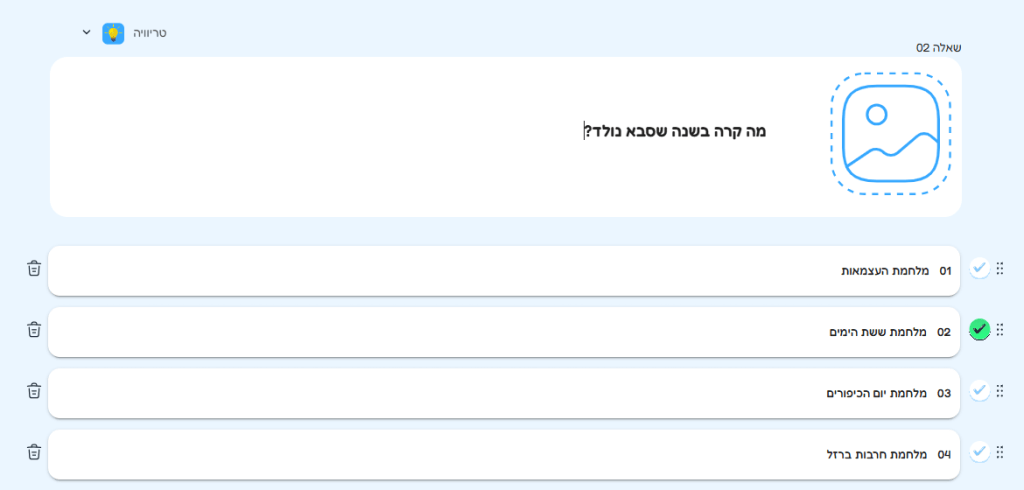Edit answer text מלחמת העצמאות
The height and width of the screenshot is (490, 1024).
point(884,271)
